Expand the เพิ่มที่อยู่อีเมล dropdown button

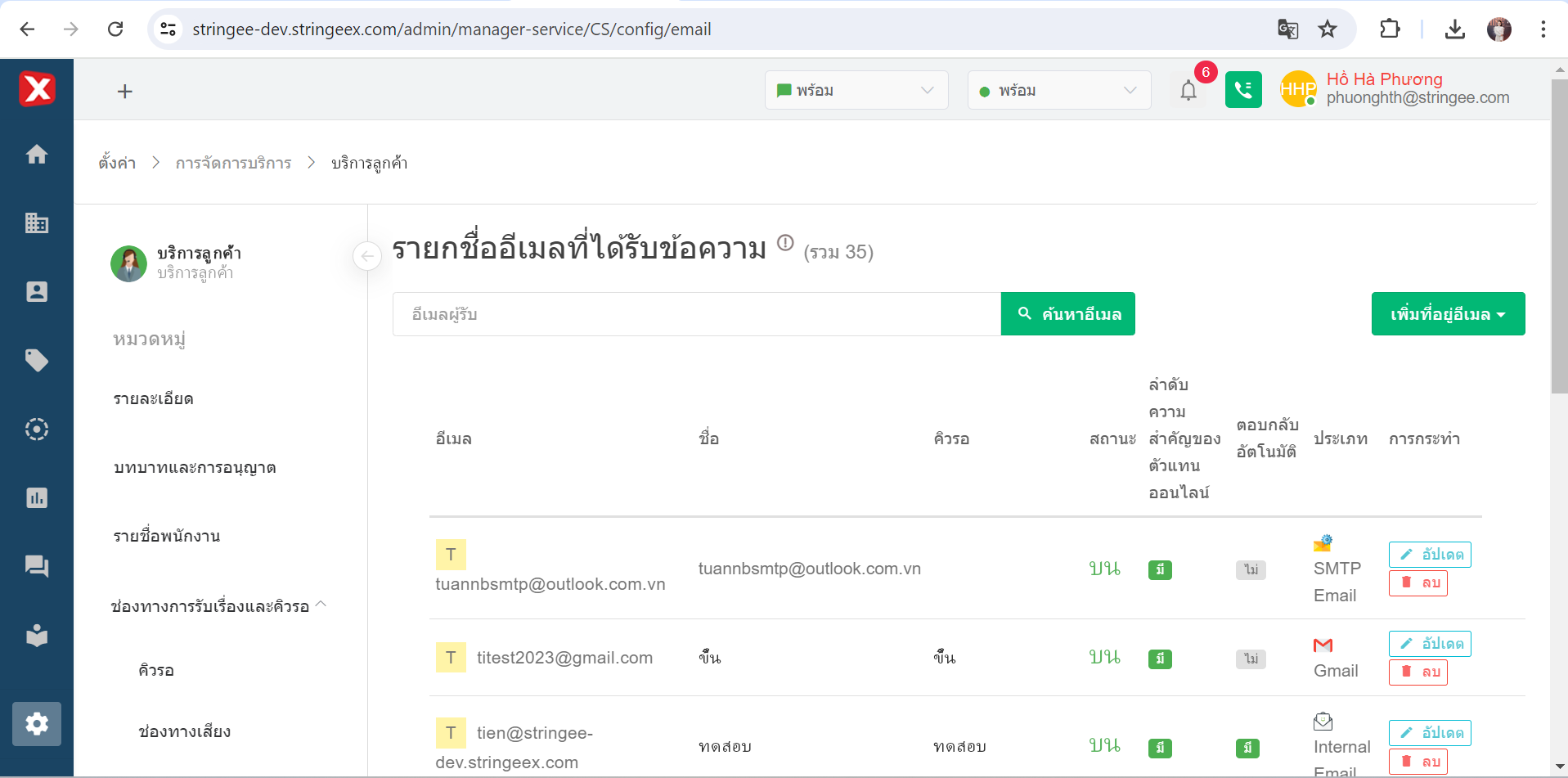tap(1447, 314)
